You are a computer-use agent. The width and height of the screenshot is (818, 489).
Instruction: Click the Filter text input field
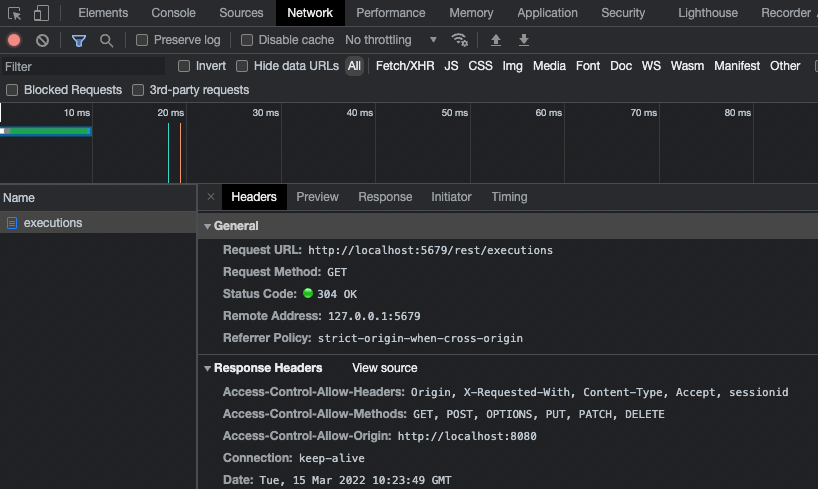click(83, 66)
